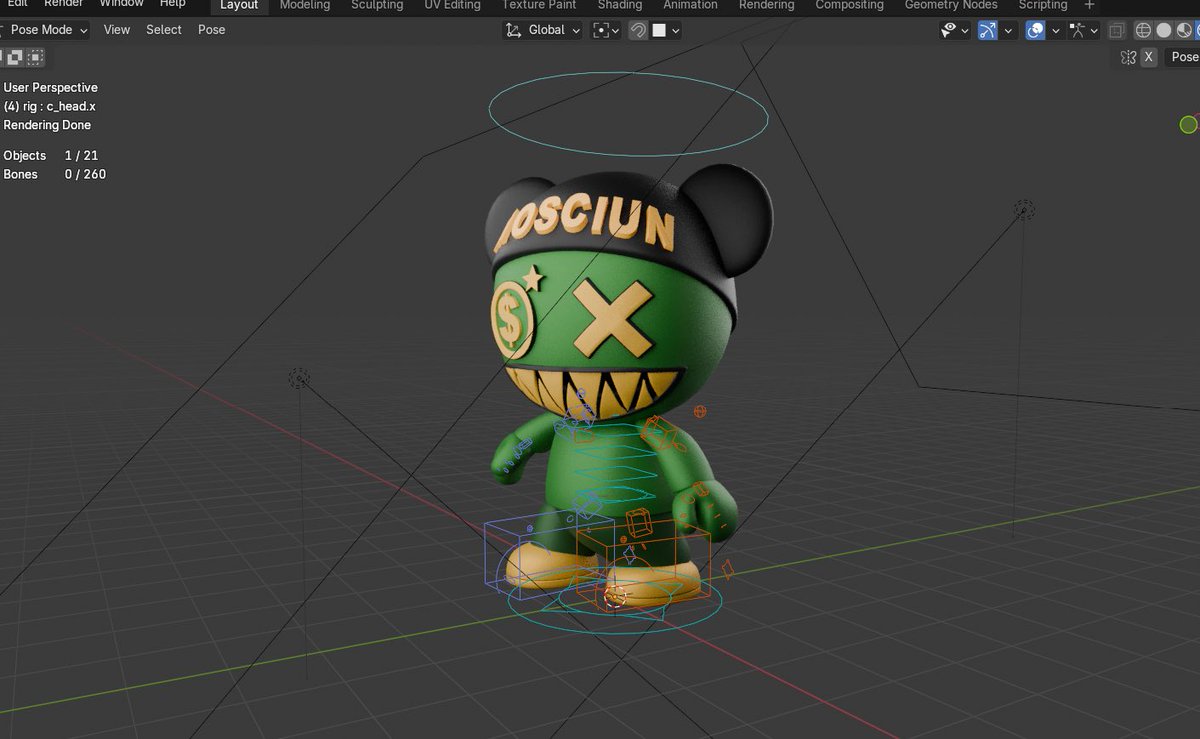
Task: Click the bone overlays armature icon
Action: [x=1077, y=30]
